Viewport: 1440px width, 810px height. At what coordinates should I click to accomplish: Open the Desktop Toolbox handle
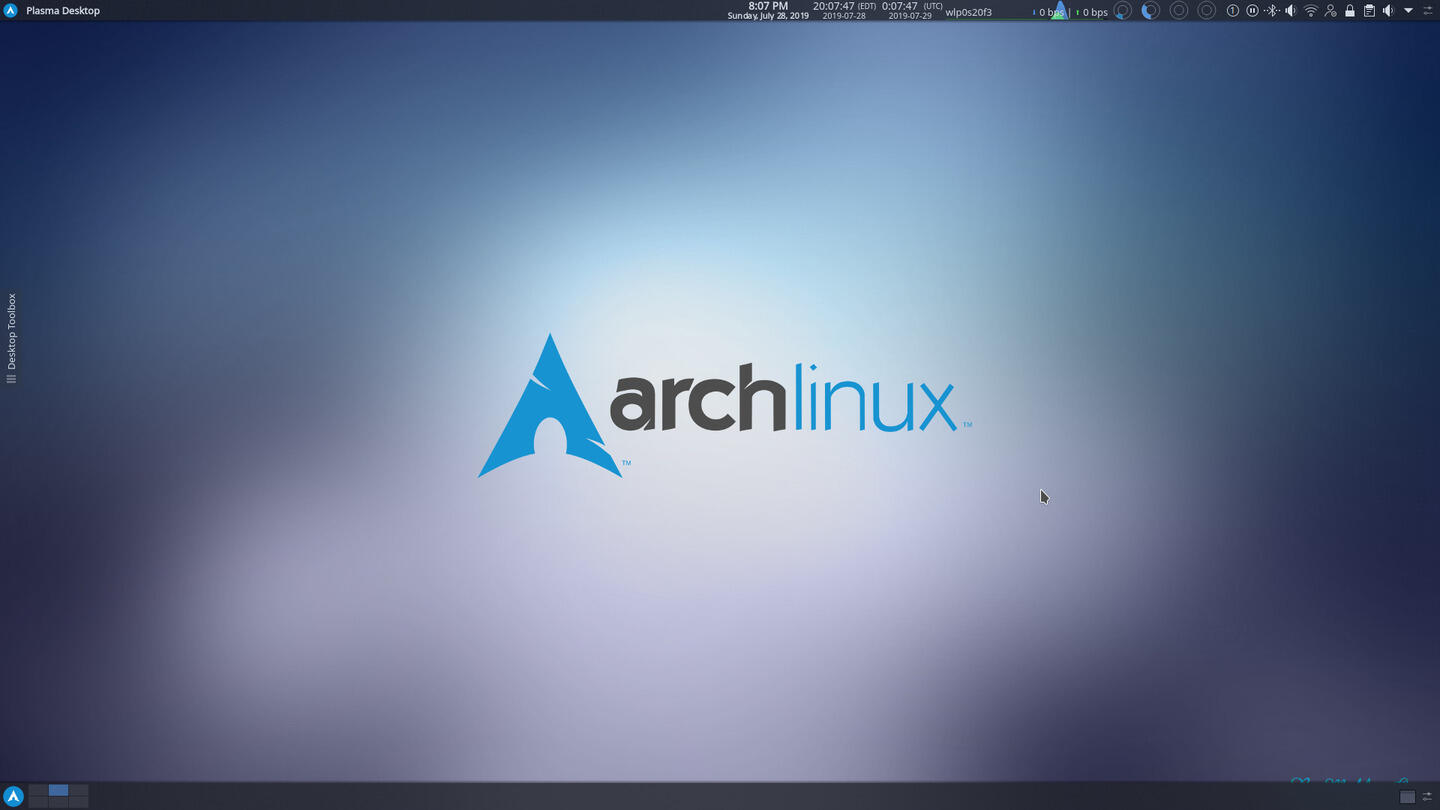(x=12, y=338)
